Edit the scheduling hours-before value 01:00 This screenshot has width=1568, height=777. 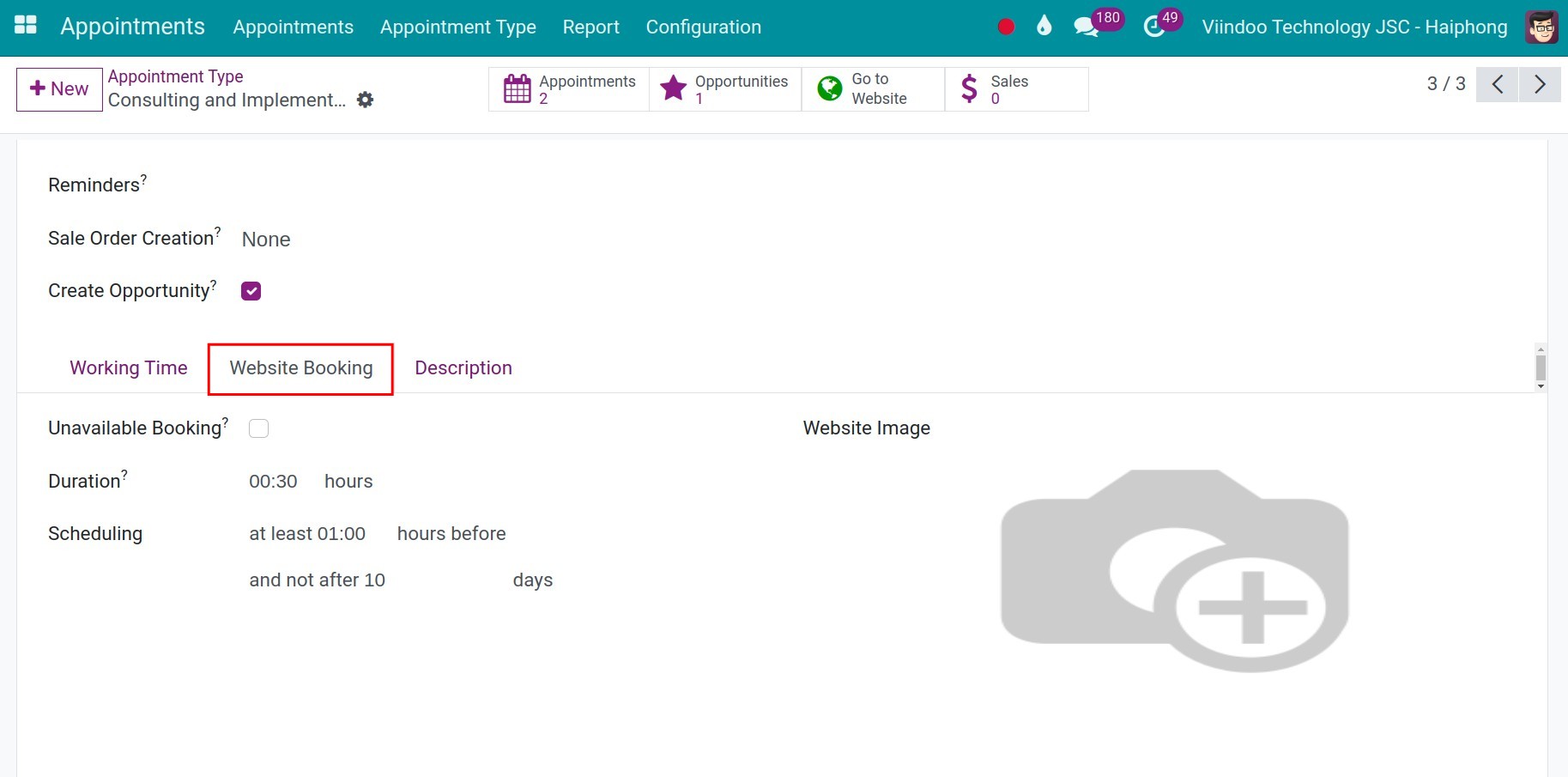[342, 534]
